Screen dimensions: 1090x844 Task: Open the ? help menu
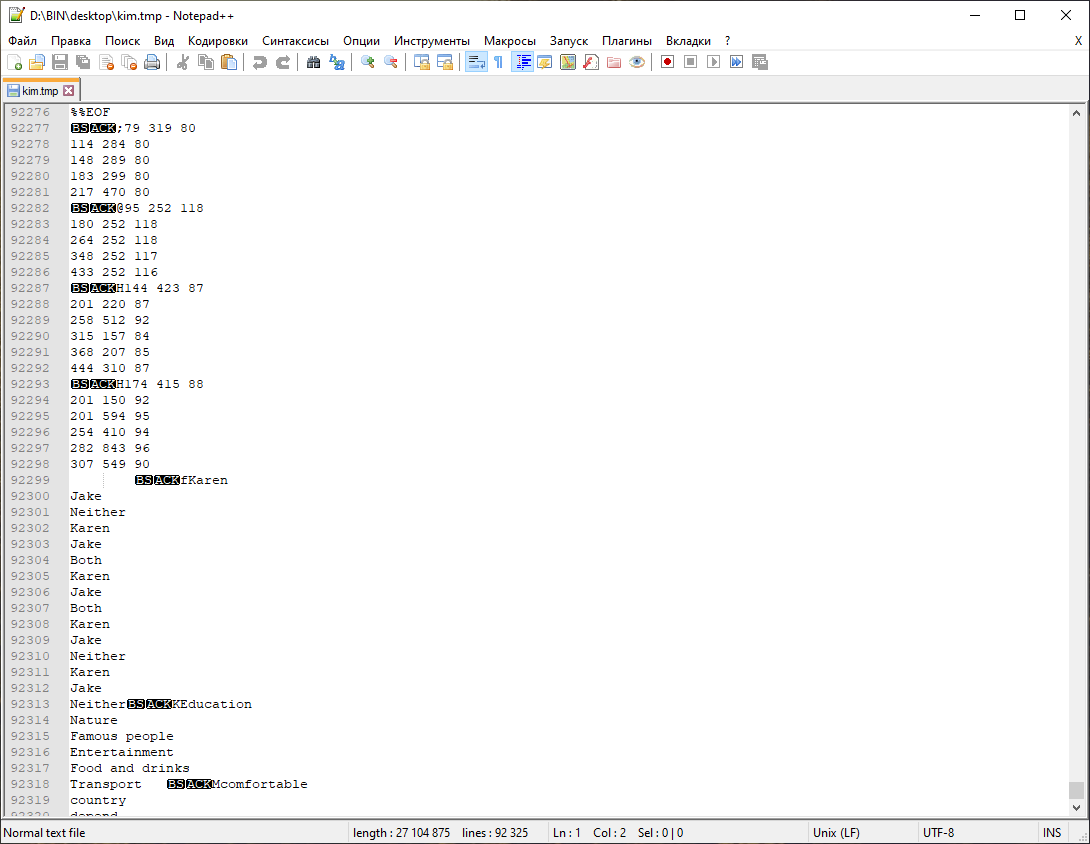coord(727,41)
